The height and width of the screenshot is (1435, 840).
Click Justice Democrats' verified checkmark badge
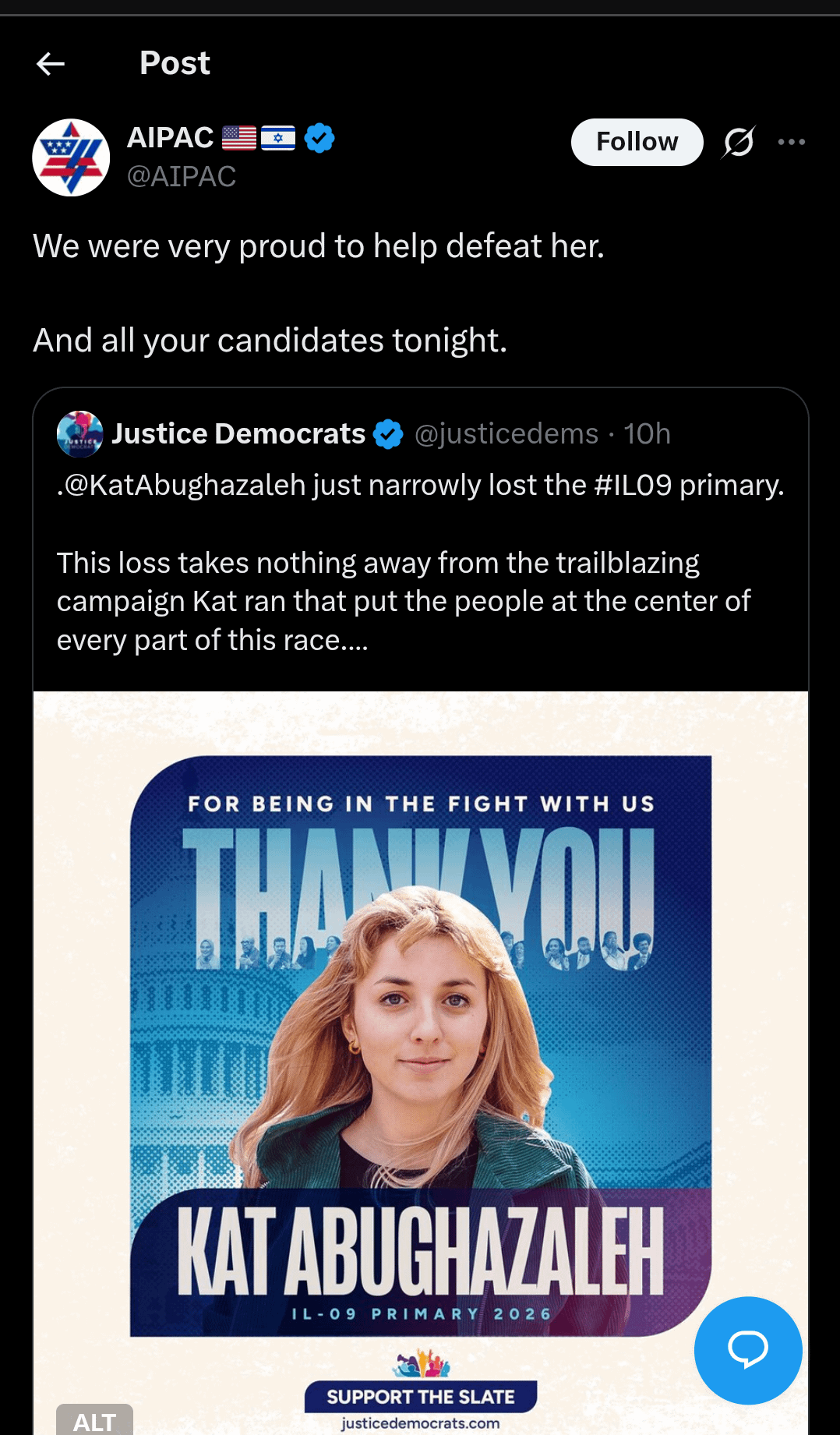388,434
